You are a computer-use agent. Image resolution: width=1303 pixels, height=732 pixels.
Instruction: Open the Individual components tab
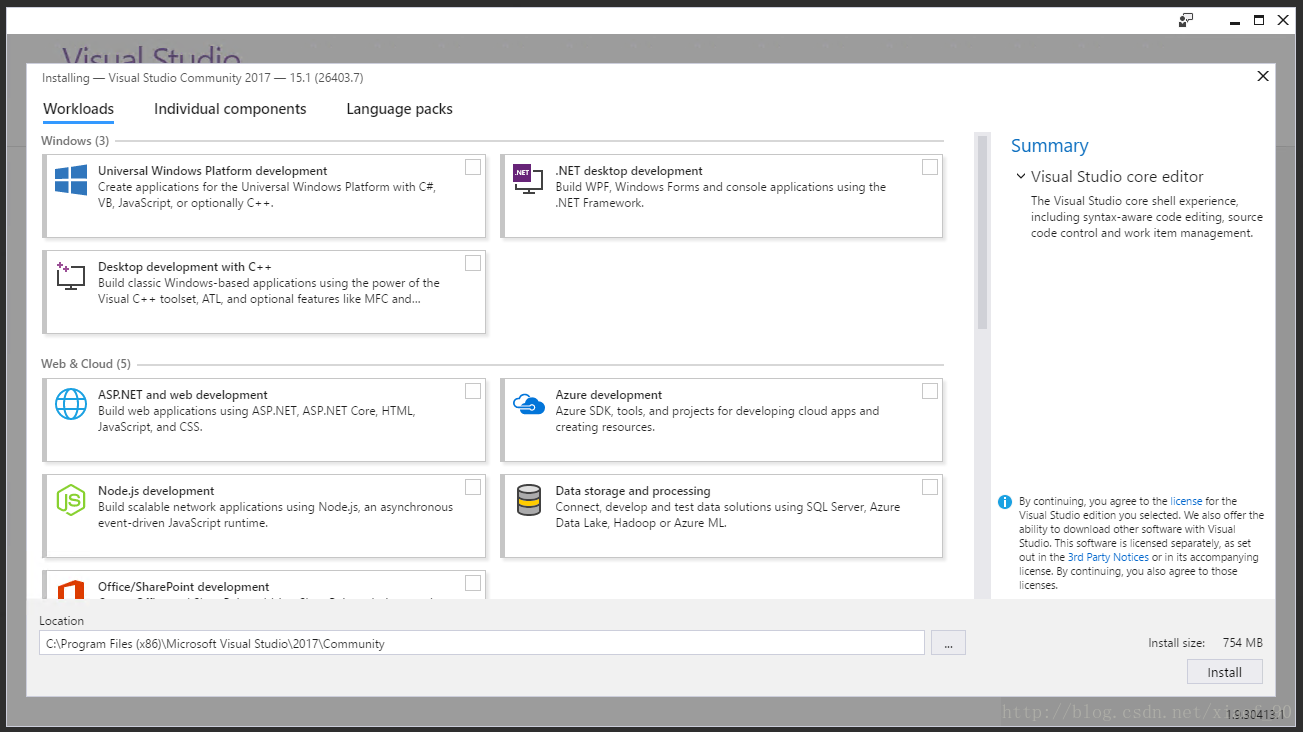[230, 109]
